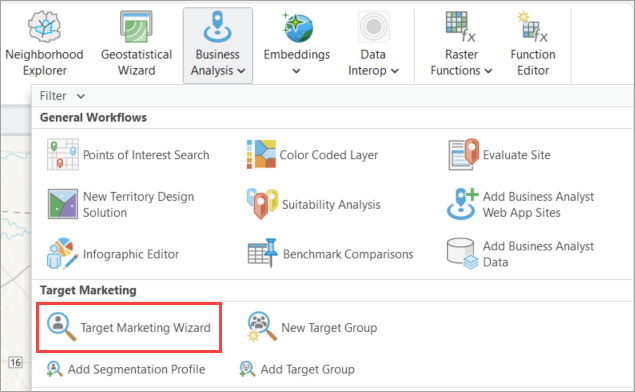Expand the Embeddings dropdown arrow
Image resolution: width=635 pixels, height=392 pixels.
[x=296, y=71]
